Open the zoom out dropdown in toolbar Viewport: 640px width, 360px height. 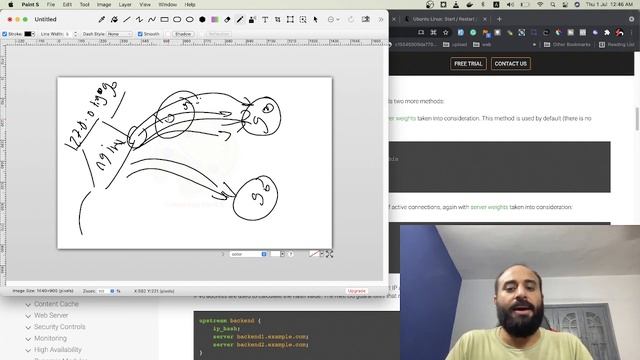coord(333,19)
